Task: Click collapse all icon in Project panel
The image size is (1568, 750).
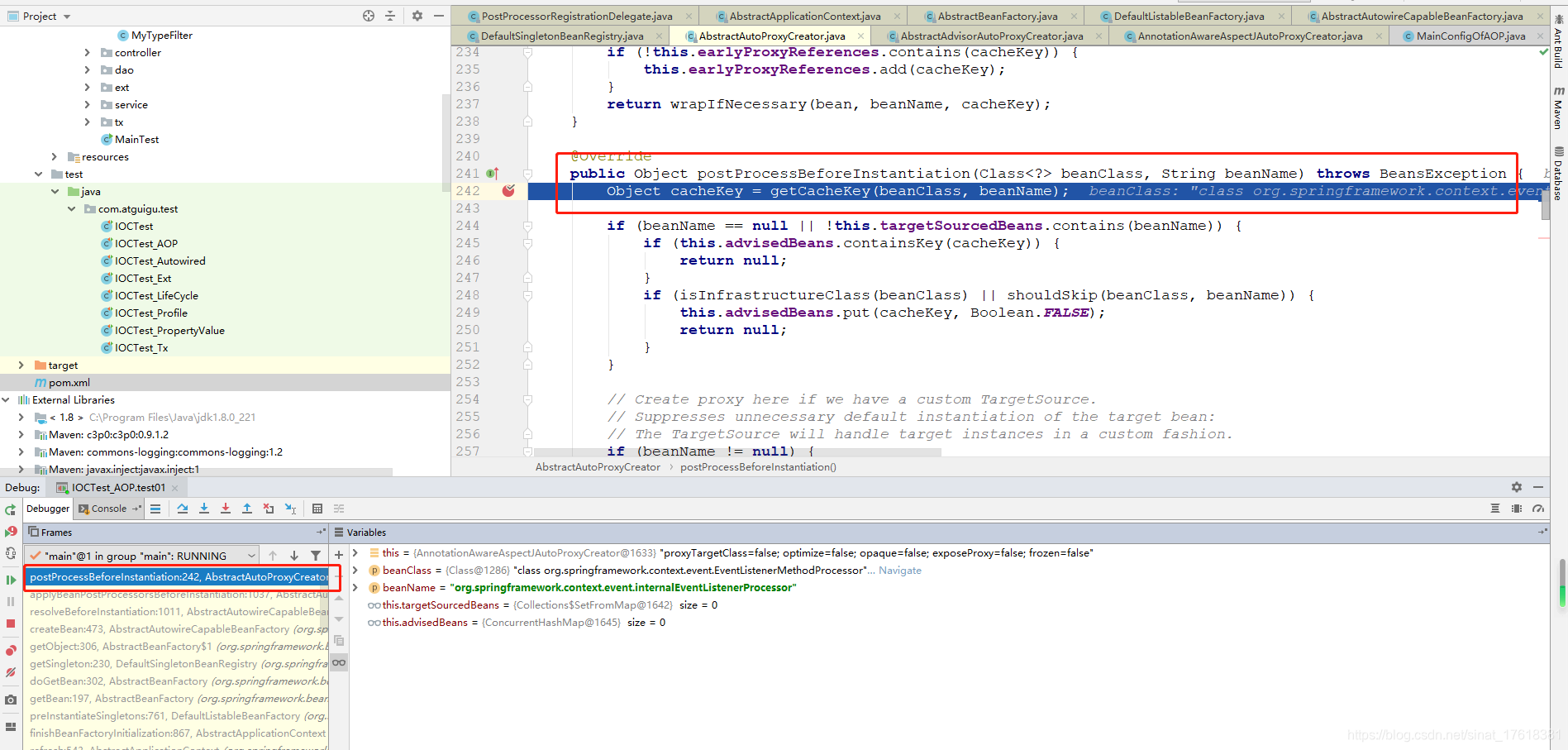Action: [x=390, y=16]
